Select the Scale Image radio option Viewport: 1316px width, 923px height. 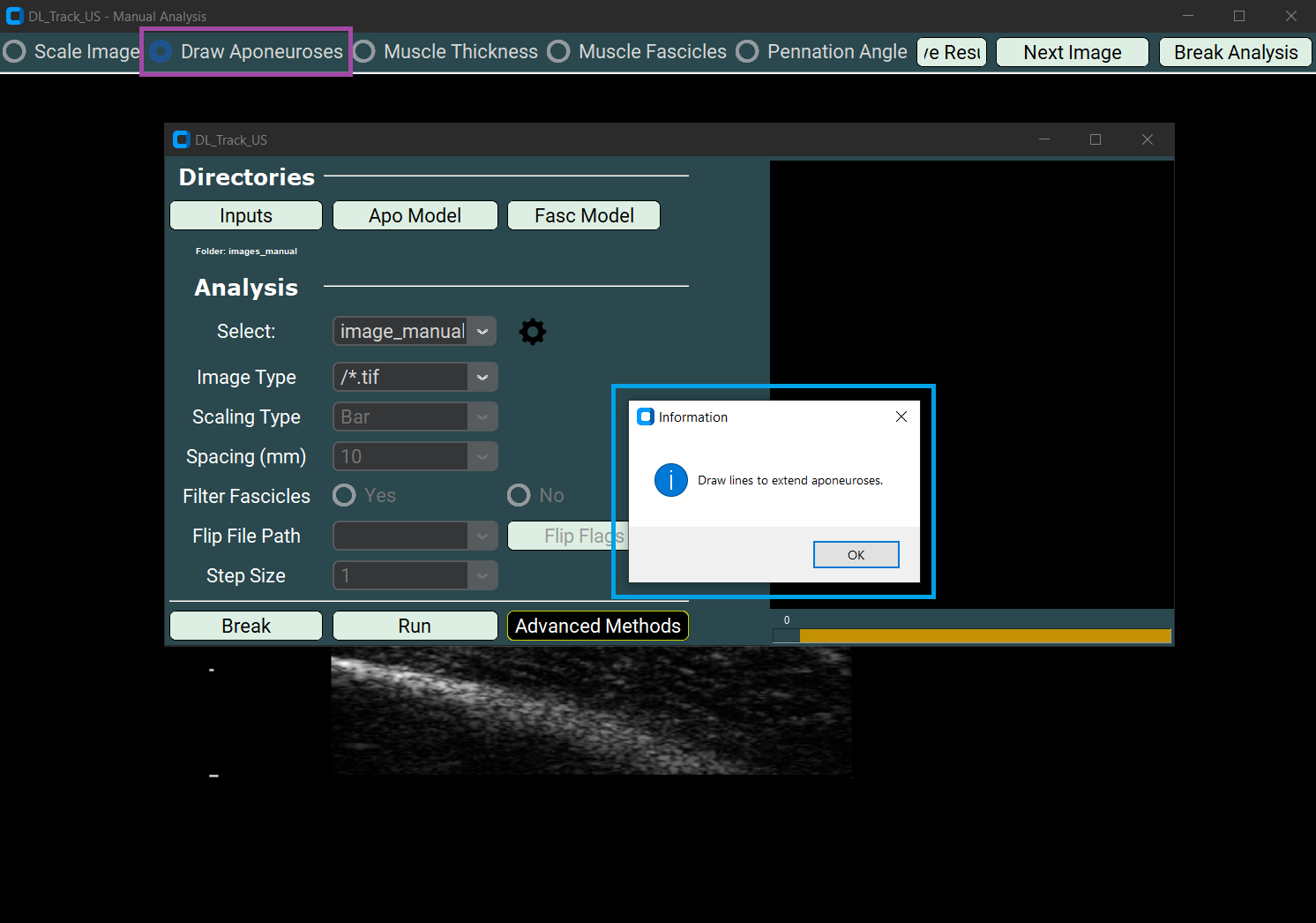[15, 52]
